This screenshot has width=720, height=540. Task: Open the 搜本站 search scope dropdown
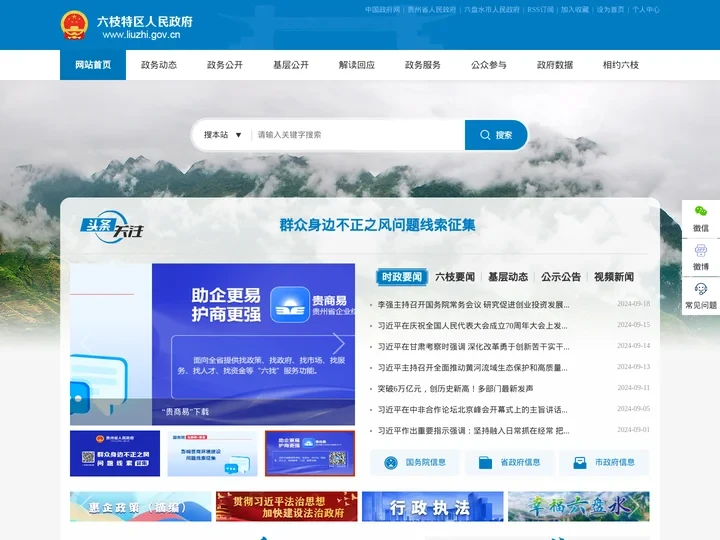223,135
